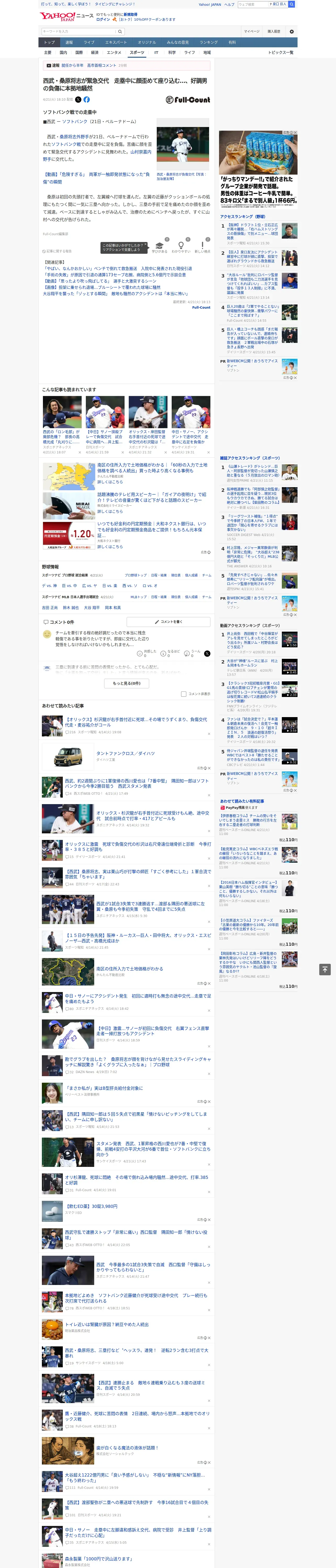Click the 記事に関する報告 report icon link
This screenshot has width=336, height=1568.
[x=57, y=251]
